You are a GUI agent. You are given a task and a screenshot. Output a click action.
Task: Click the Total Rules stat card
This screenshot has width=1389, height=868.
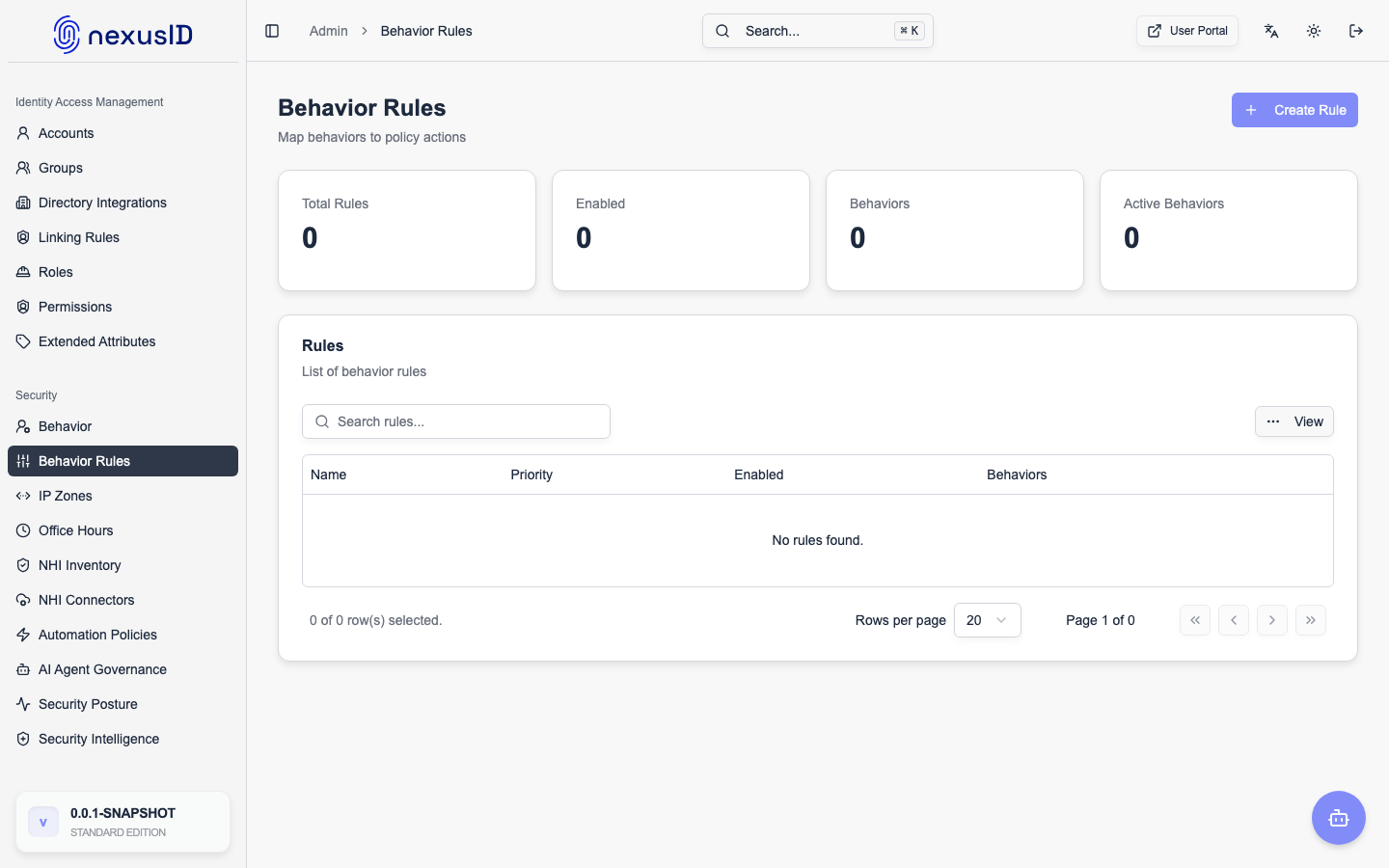(407, 231)
